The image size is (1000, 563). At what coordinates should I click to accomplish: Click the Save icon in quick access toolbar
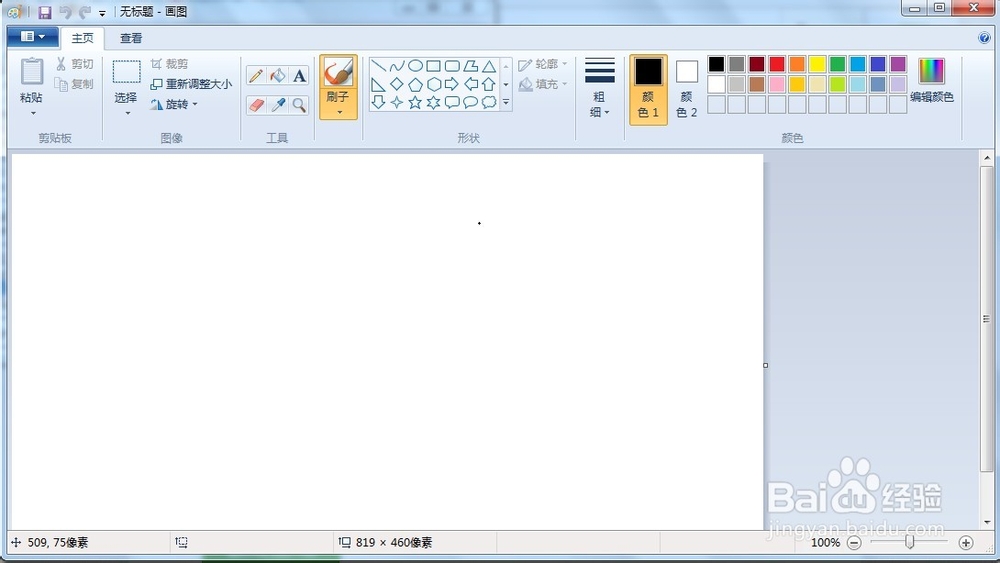coord(45,12)
